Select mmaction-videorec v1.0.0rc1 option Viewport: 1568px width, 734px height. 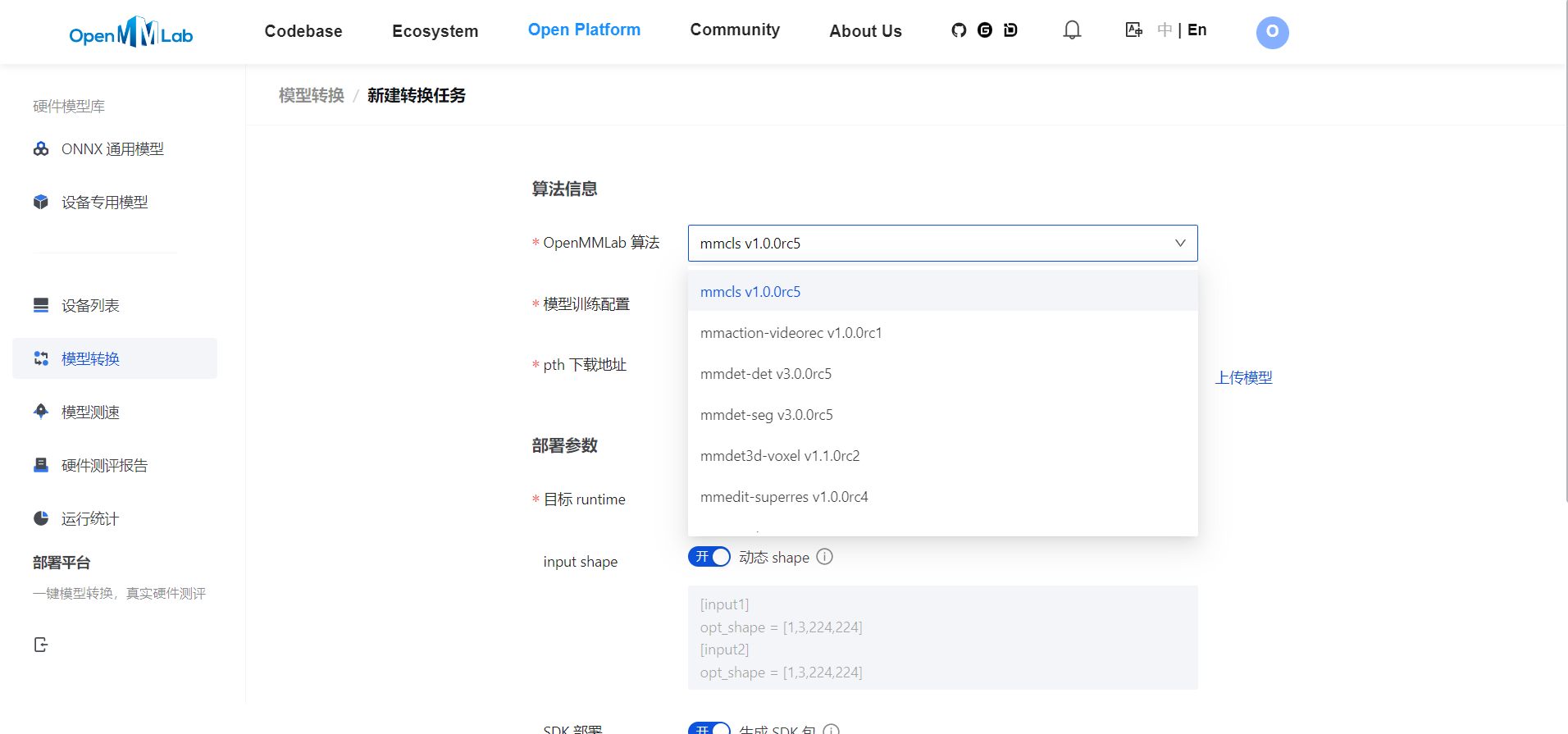(943, 333)
